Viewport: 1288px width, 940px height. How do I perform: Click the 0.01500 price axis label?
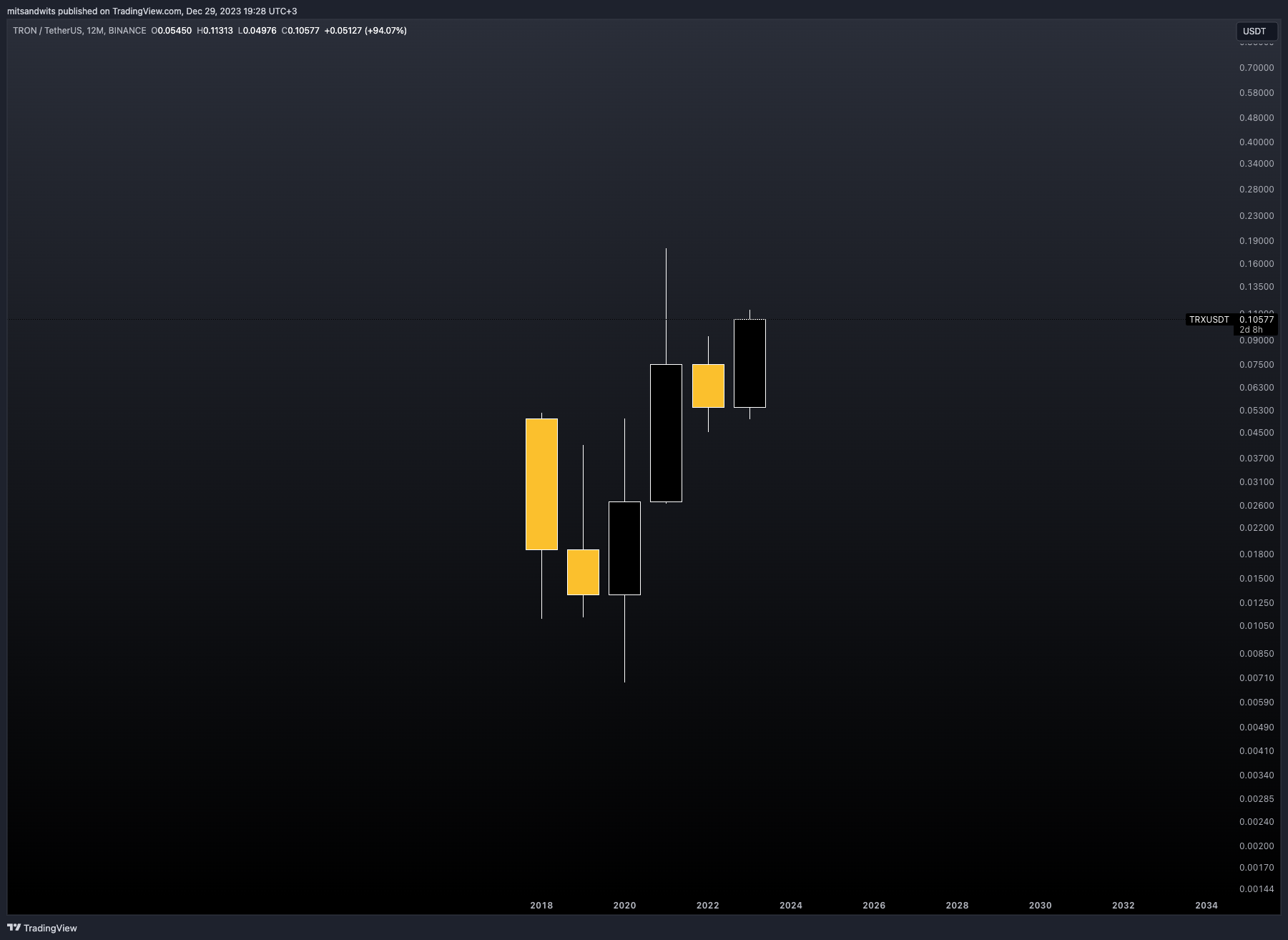pyautogui.click(x=1257, y=579)
